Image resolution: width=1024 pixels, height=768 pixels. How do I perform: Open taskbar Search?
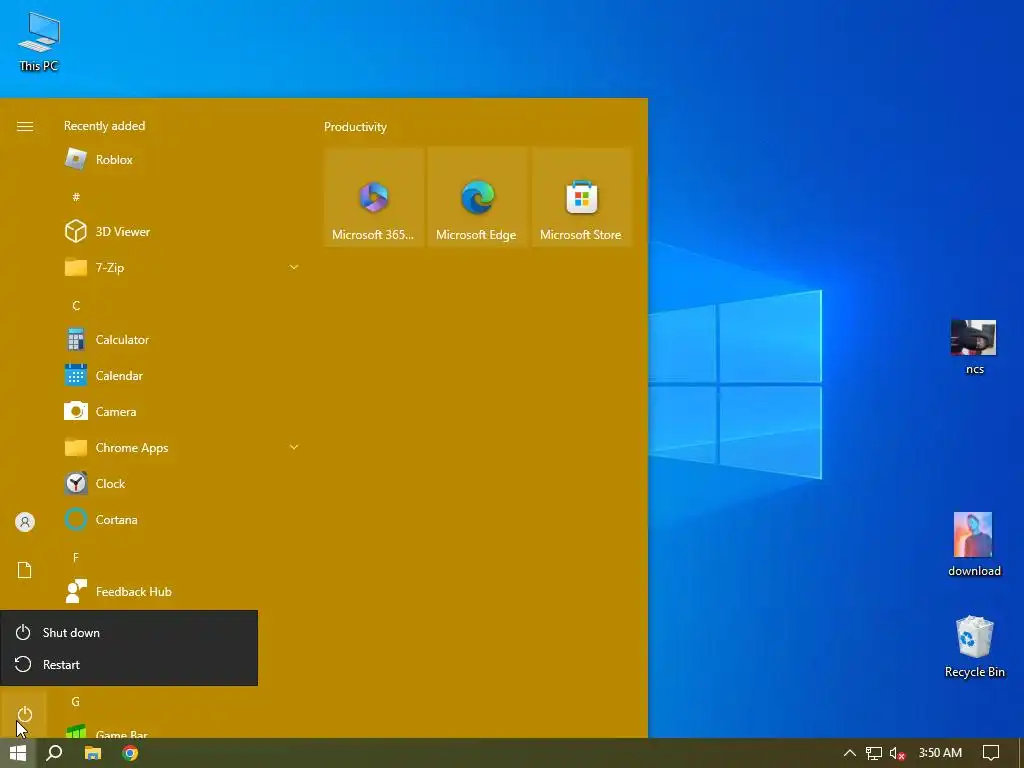54,753
